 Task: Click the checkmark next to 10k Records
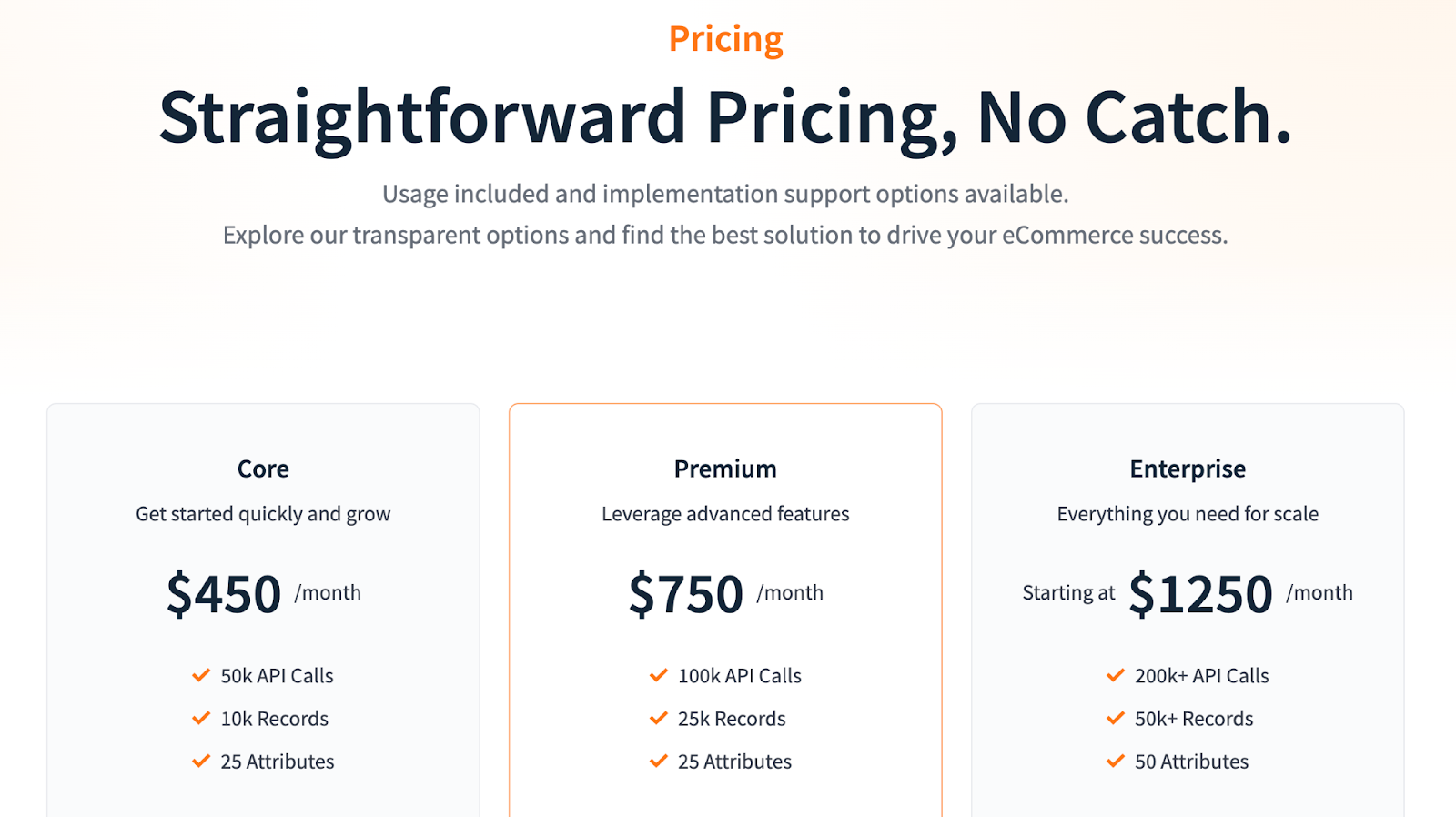[x=201, y=718]
